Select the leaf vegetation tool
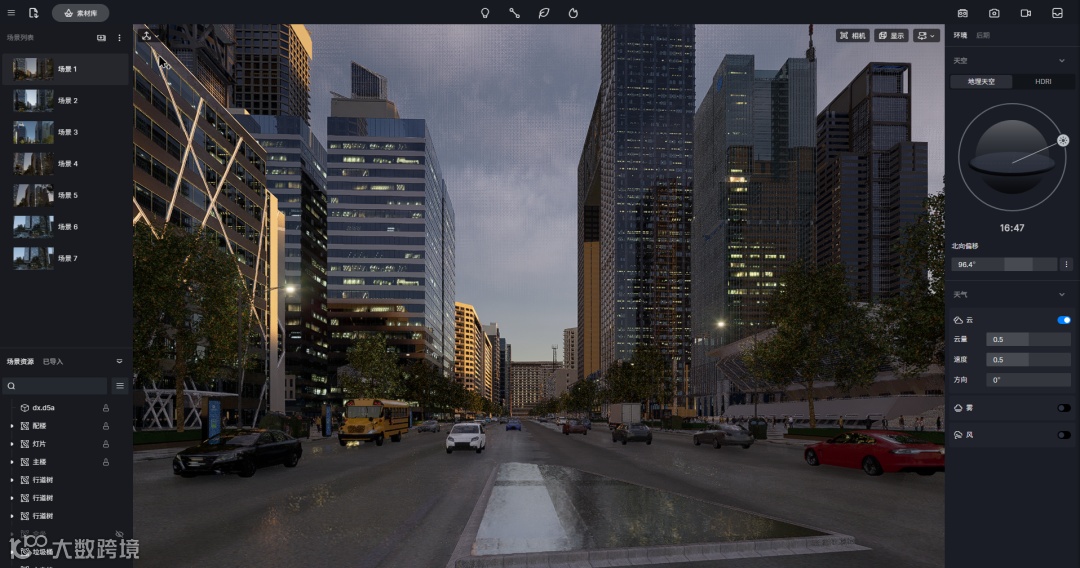1080x568 pixels. click(x=543, y=13)
